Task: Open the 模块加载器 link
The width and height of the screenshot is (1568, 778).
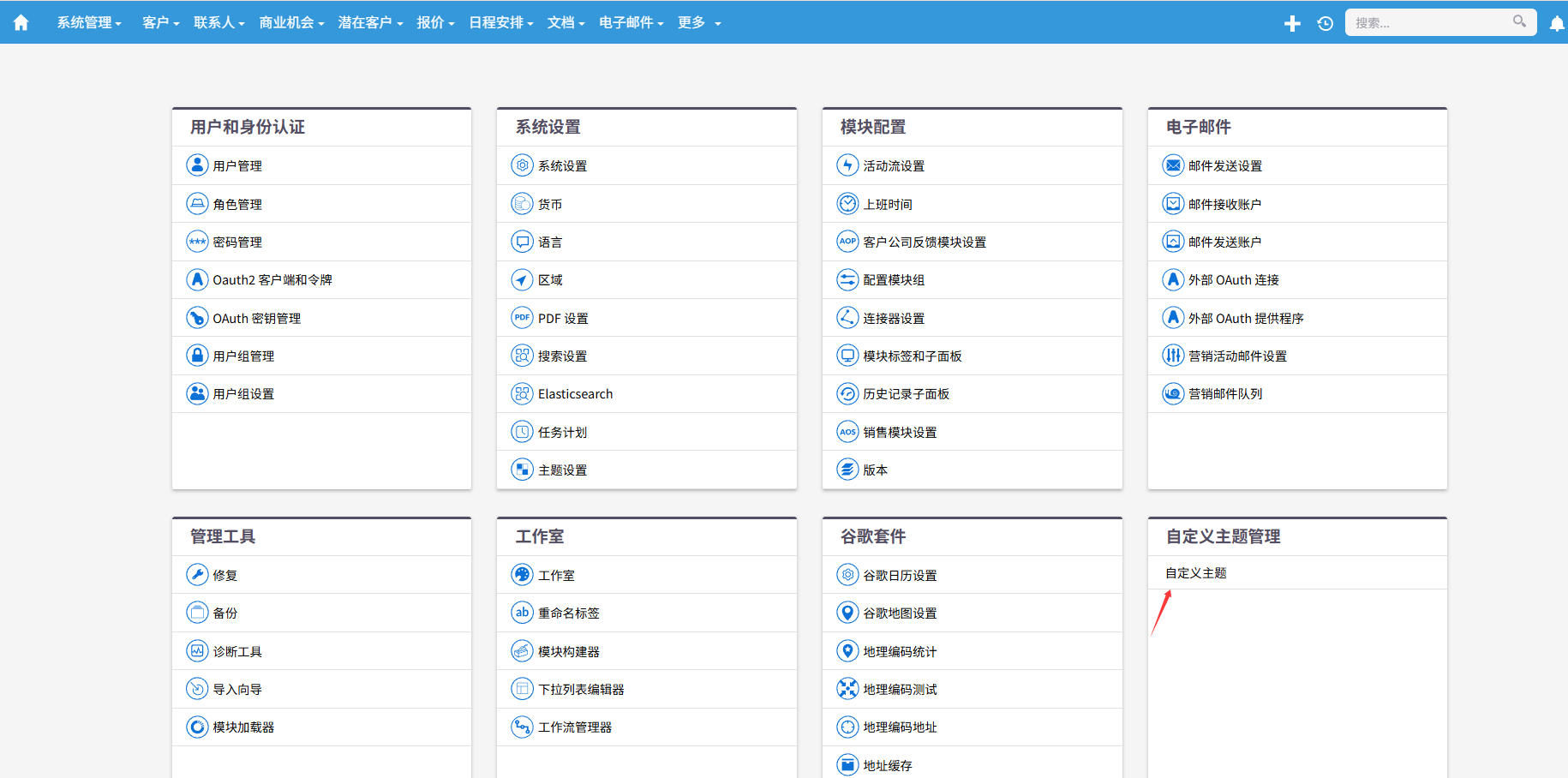Action: [243, 727]
